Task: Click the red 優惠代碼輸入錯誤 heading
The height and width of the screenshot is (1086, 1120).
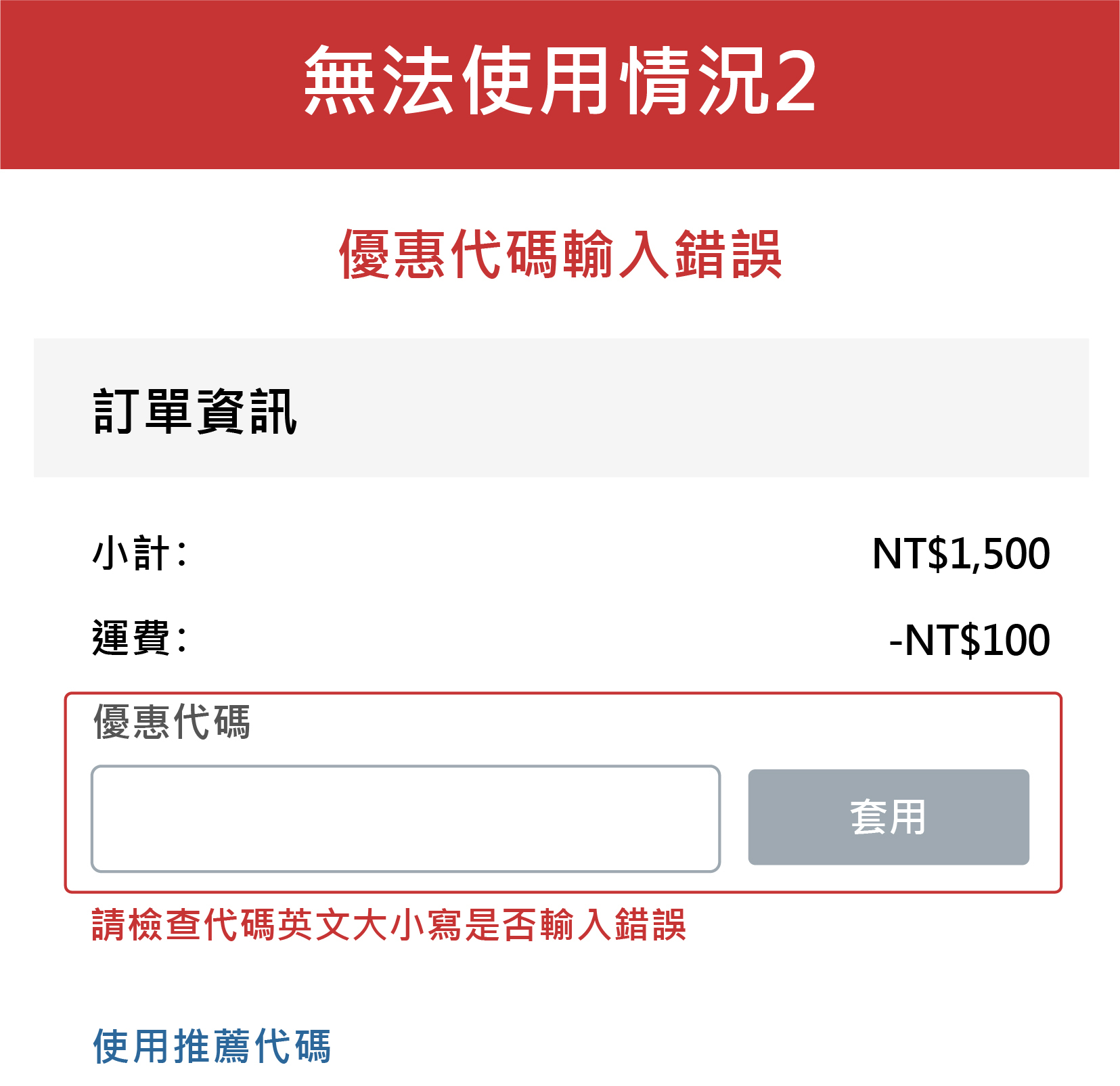Action: click(x=560, y=254)
